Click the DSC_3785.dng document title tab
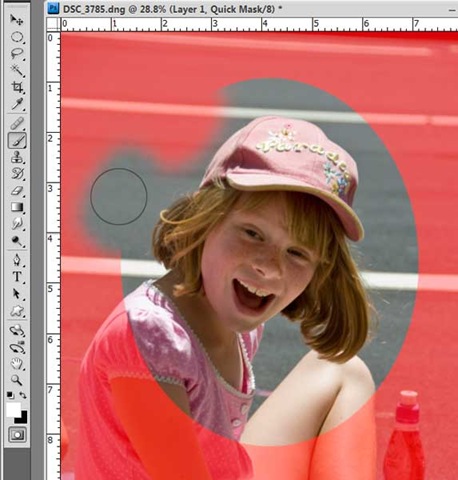Viewport: 458px width, 480px height. tap(172, 9)
